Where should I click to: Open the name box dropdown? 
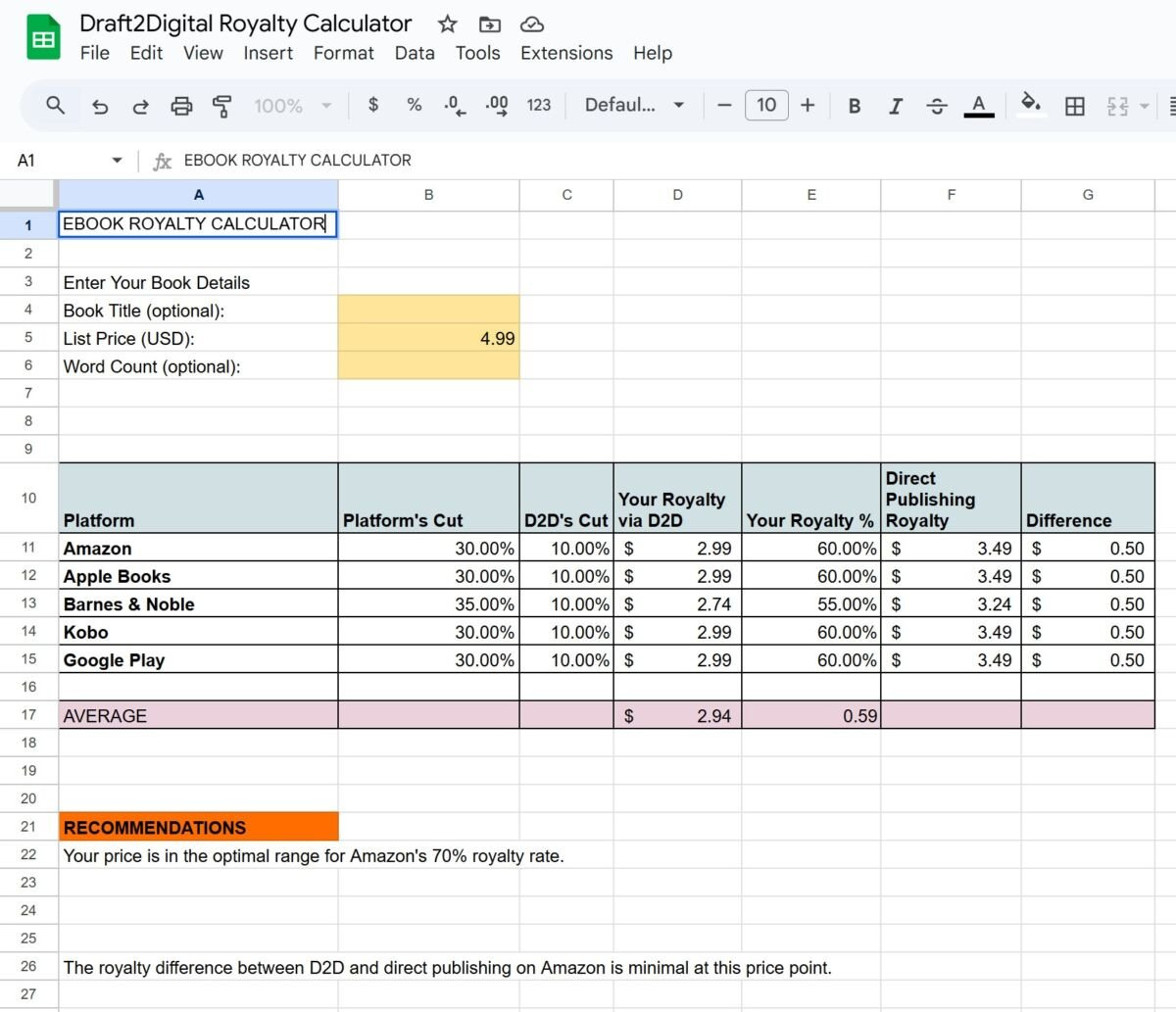click(117, 160)
